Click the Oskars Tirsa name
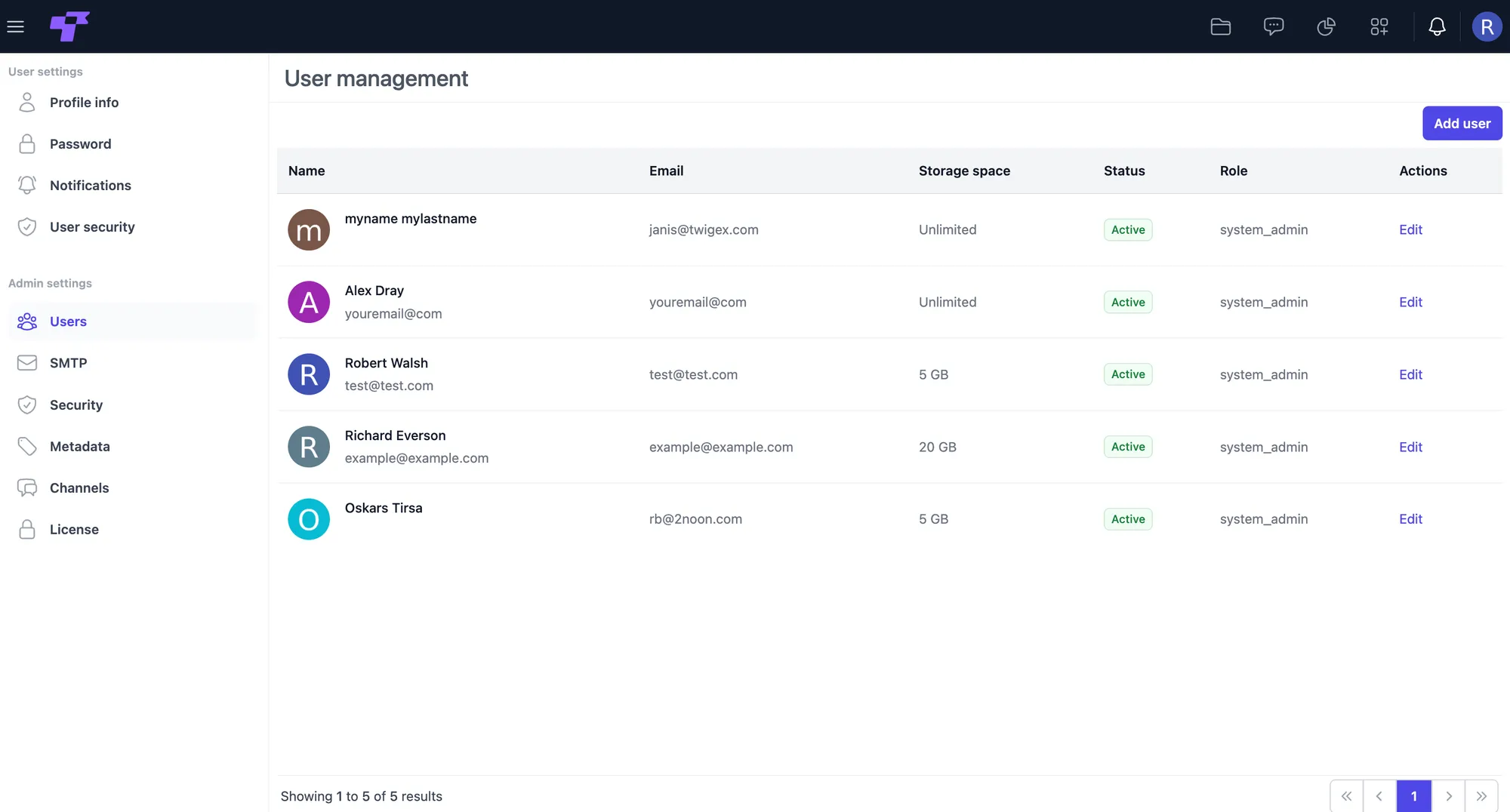 pos(384,508)
